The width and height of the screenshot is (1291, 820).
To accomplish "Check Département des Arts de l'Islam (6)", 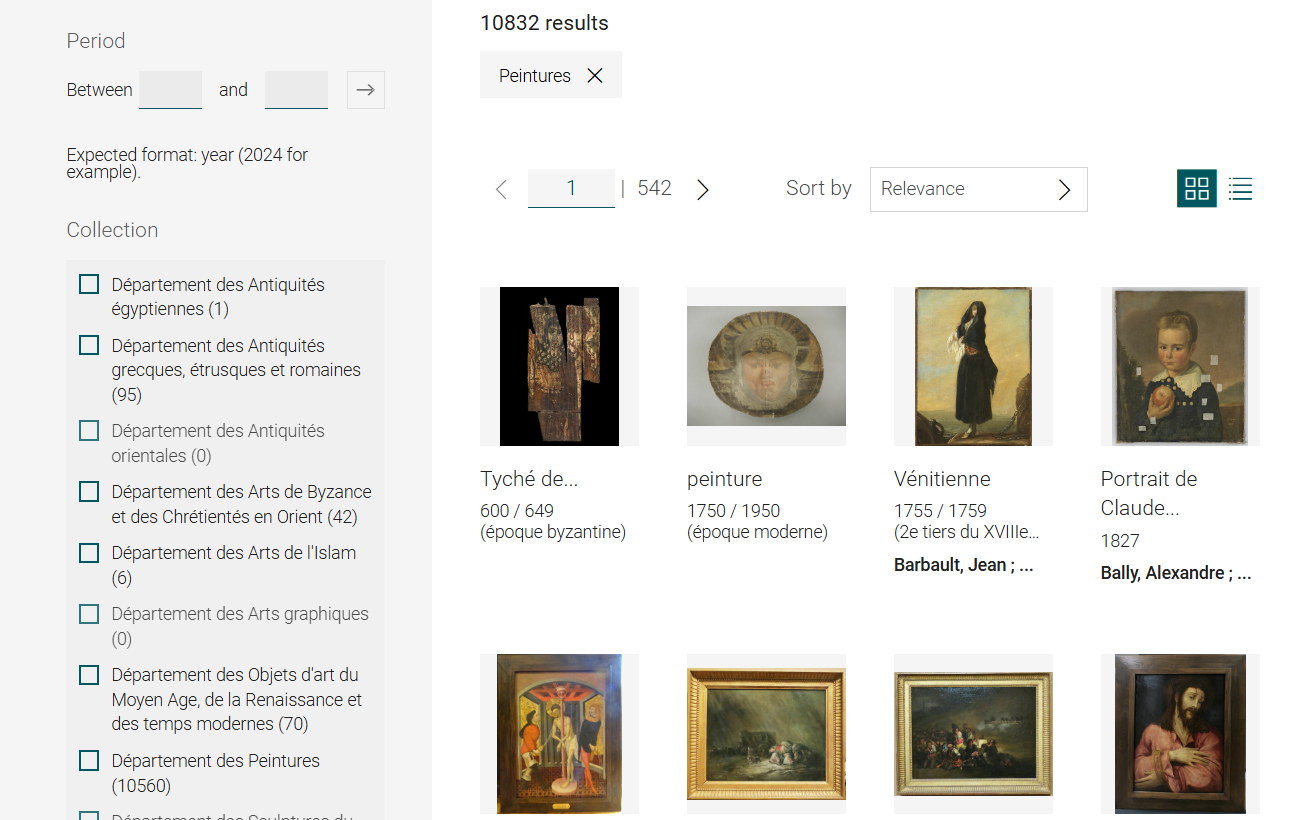I will pyautogui.click(x=89, y=552).
